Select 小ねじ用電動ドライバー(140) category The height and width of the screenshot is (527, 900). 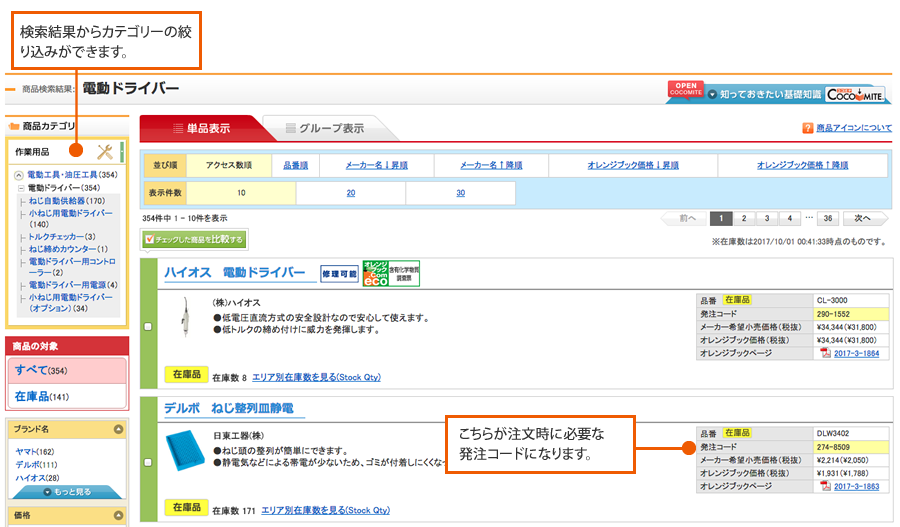coord(70,218)
